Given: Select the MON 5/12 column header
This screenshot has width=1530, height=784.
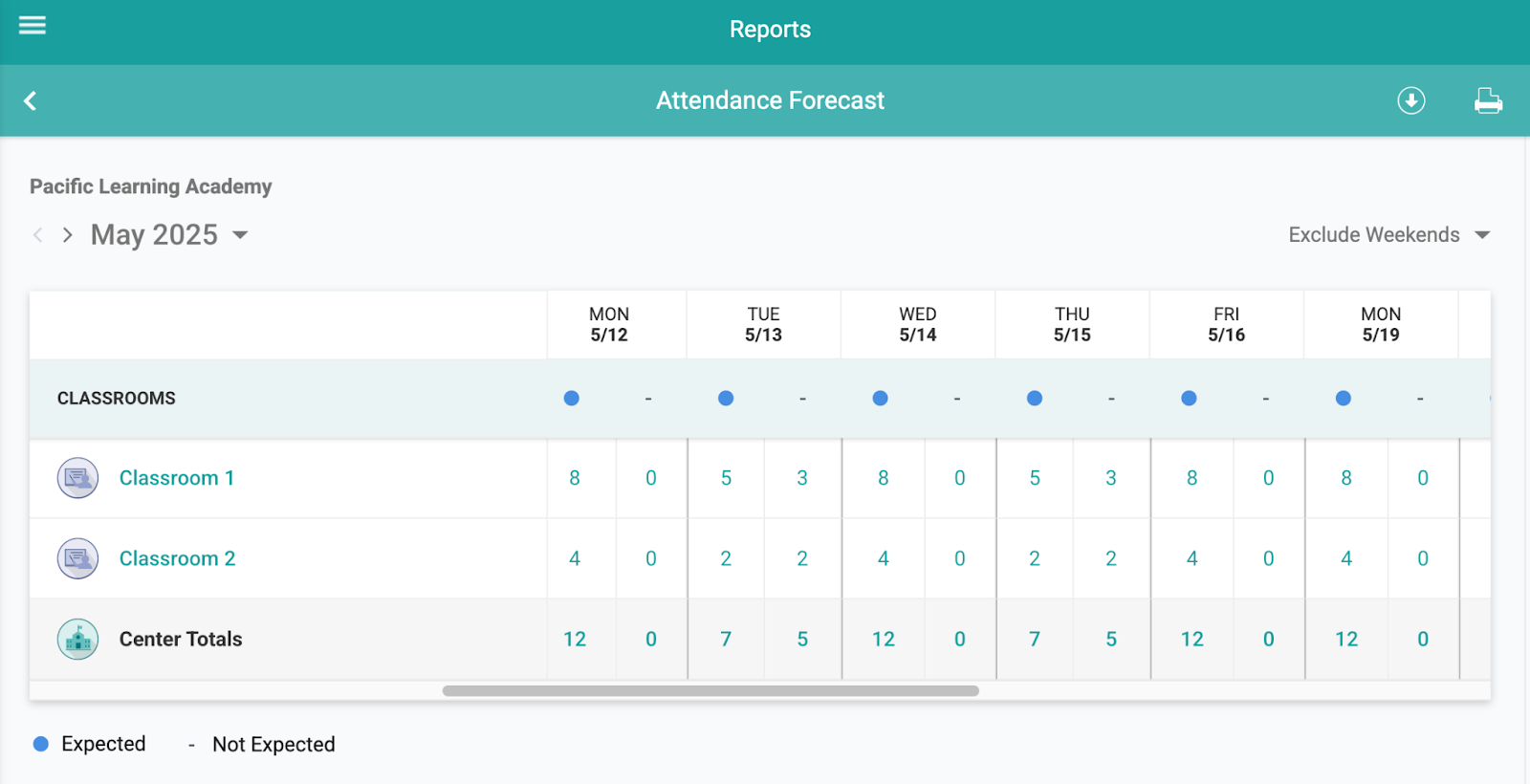Looking at the screenshot, I should 609,324.
